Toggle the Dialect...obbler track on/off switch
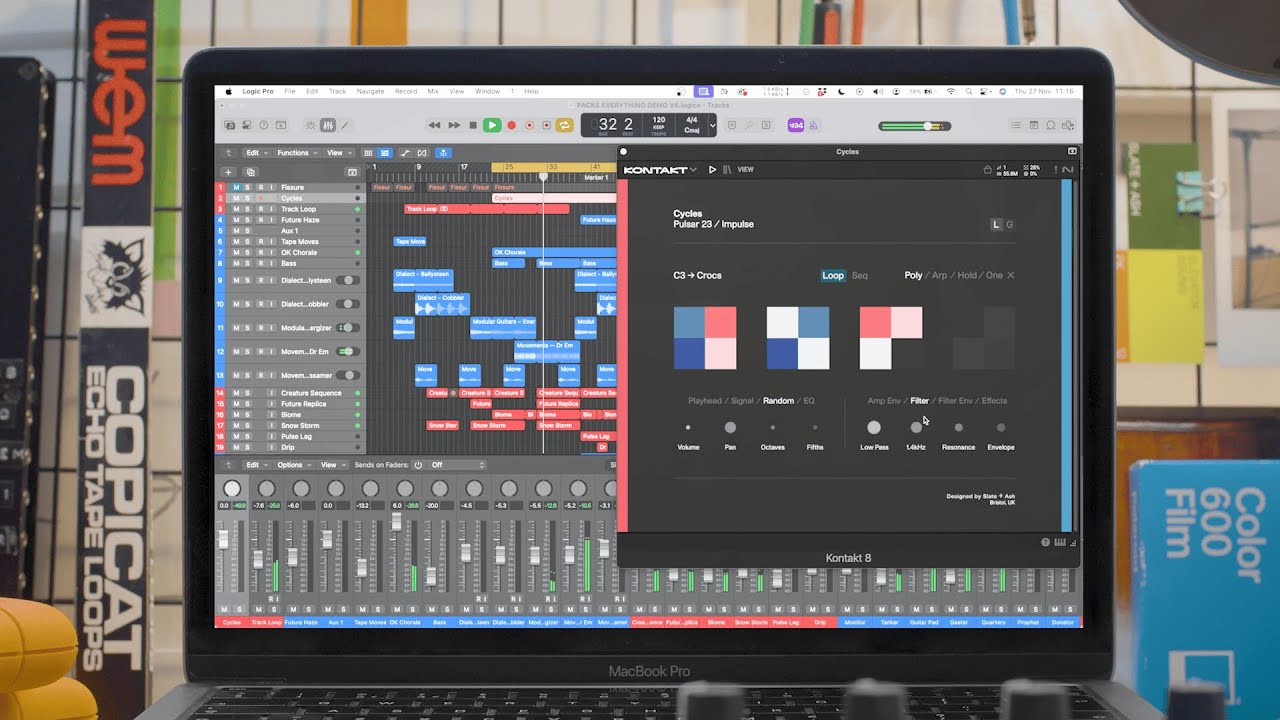 click(x=347, y=304)
